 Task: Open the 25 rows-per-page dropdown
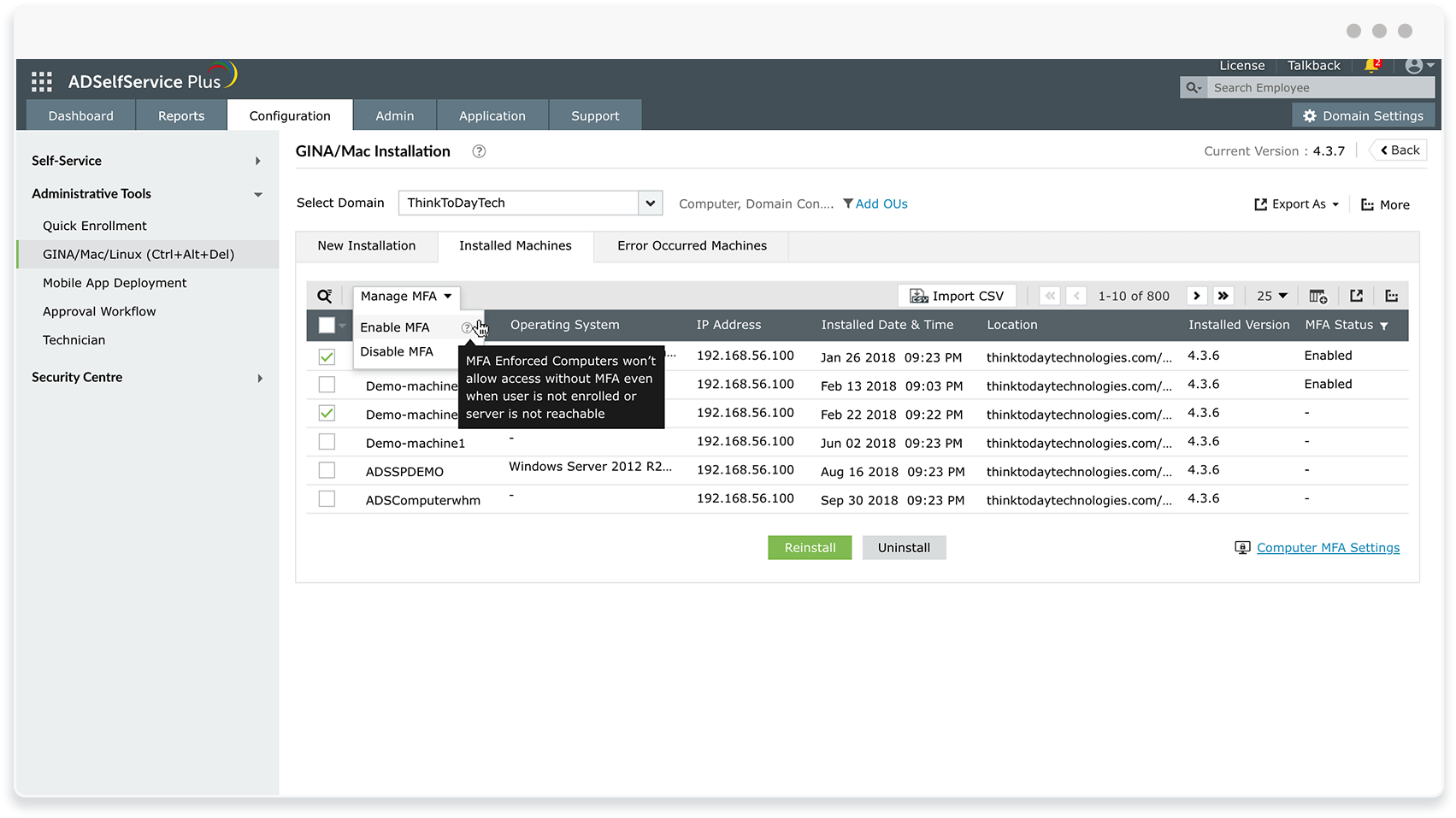tap(1270, 295)
